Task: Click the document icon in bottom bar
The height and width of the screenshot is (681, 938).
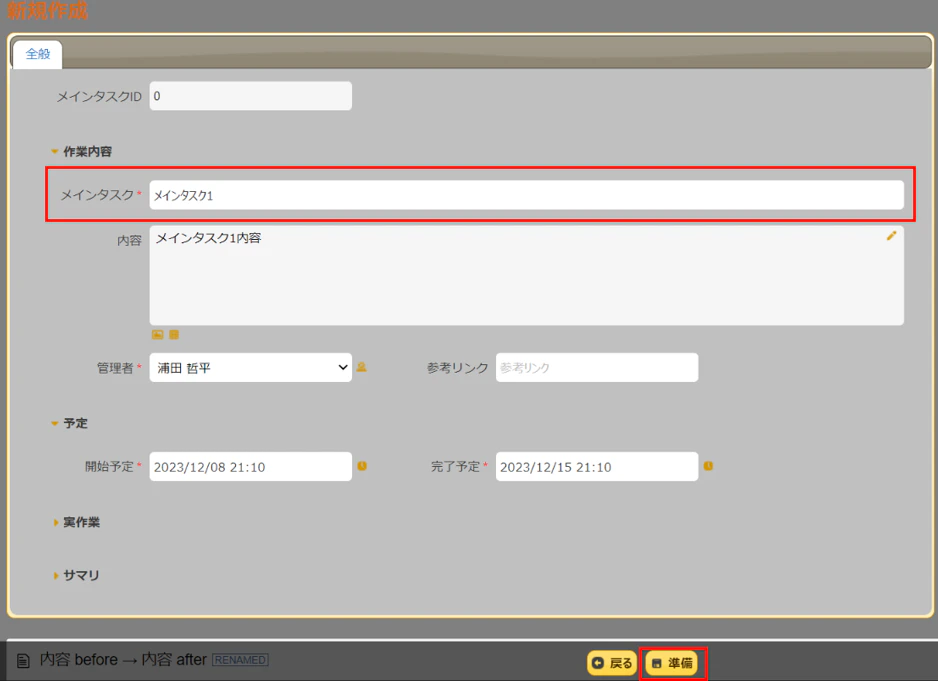Action: click(23, 661)
